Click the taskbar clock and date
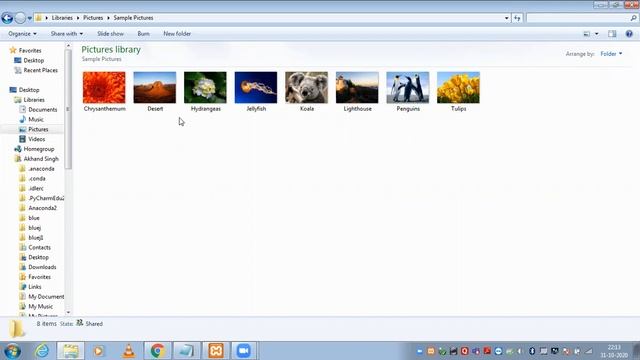This screenshot has height=360, width=640. 613,351
